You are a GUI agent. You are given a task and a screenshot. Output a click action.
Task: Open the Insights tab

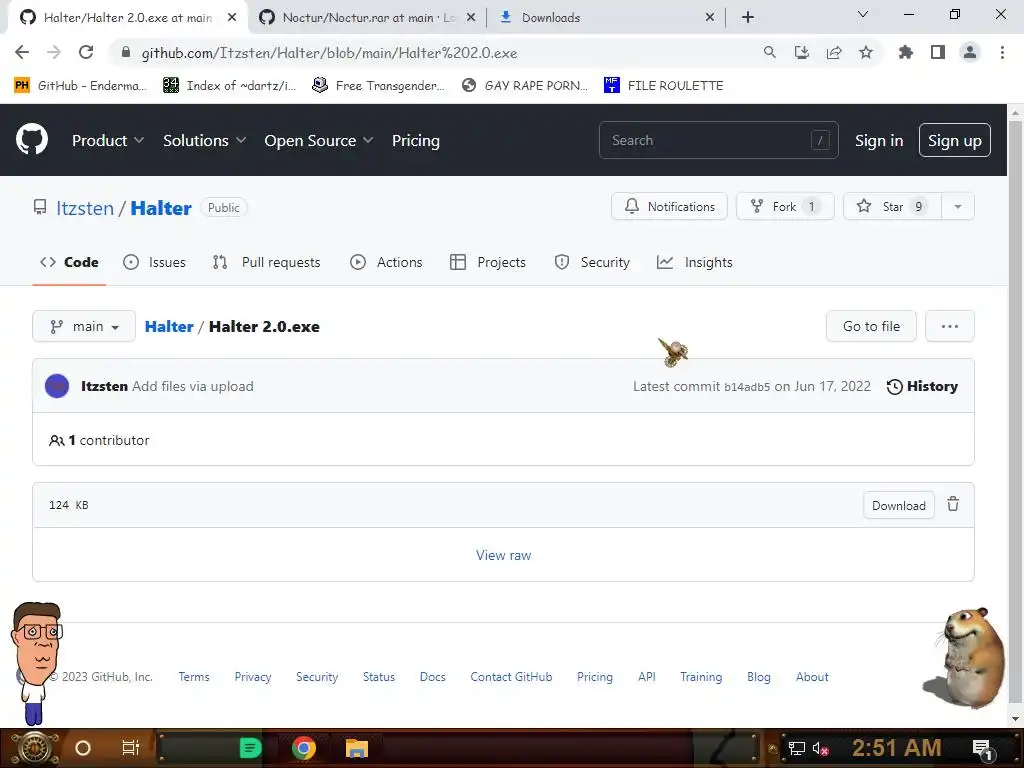(x=694, y=262)
